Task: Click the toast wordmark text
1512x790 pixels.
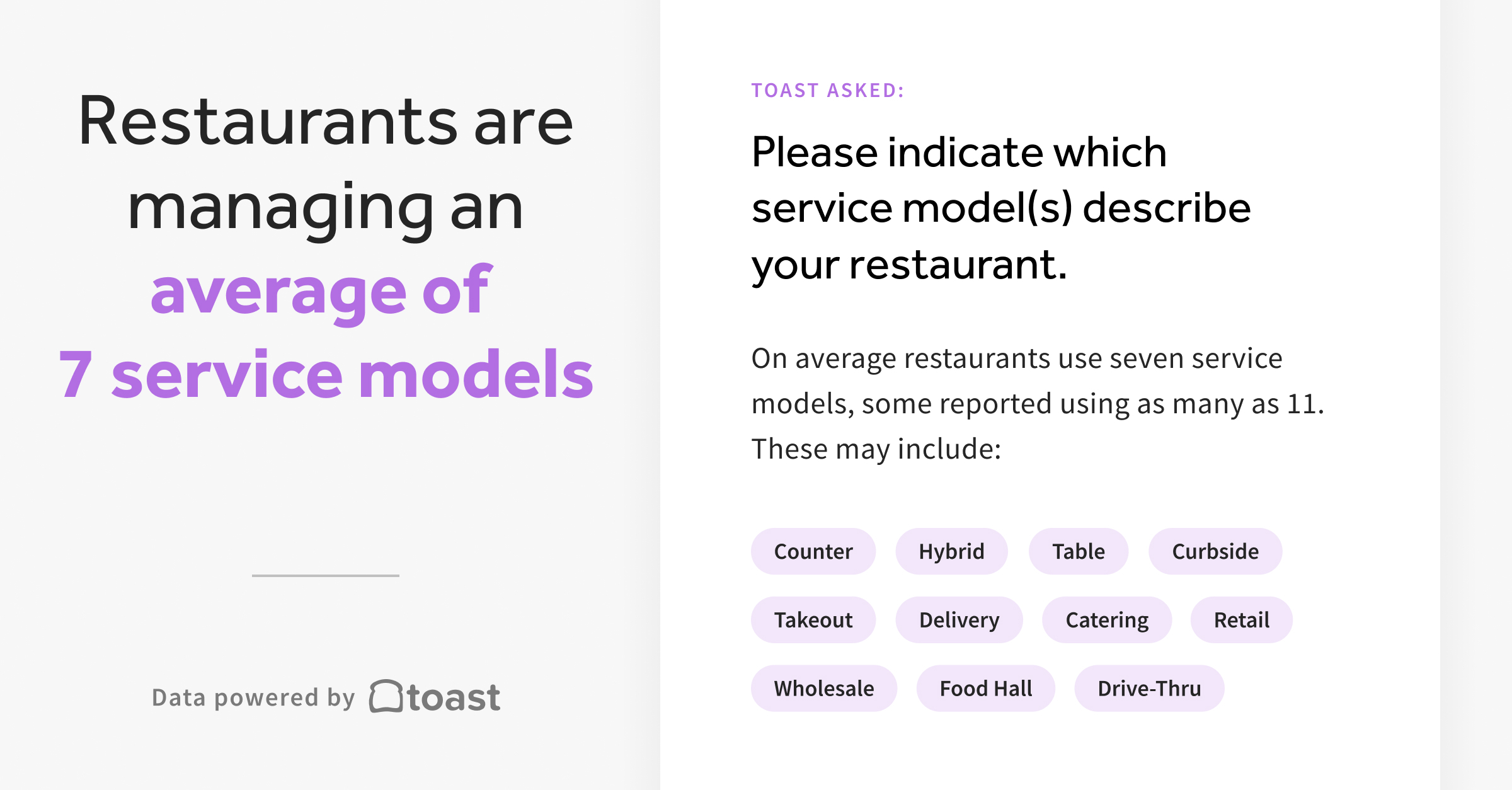Action: pyautogui.click(x=454, y=698)
